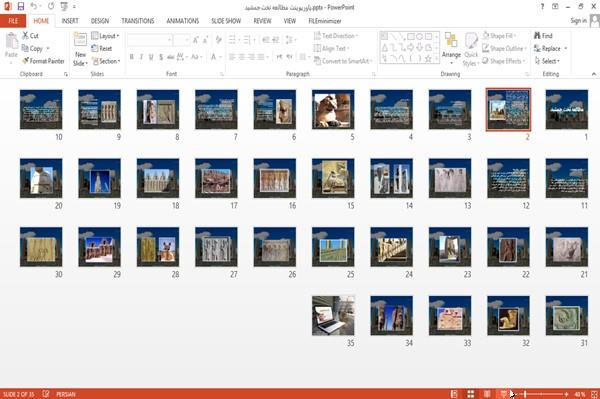Click the 40% zoom level
This screenshot has width=600, height=399.
579,394
